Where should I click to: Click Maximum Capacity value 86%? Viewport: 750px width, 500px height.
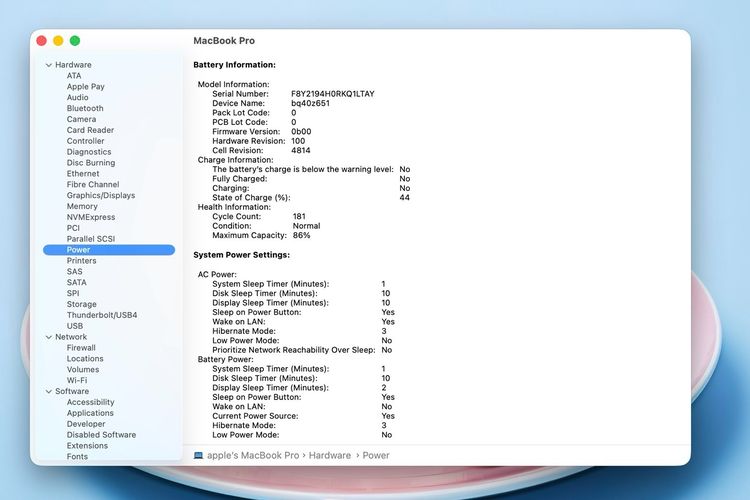301,235
